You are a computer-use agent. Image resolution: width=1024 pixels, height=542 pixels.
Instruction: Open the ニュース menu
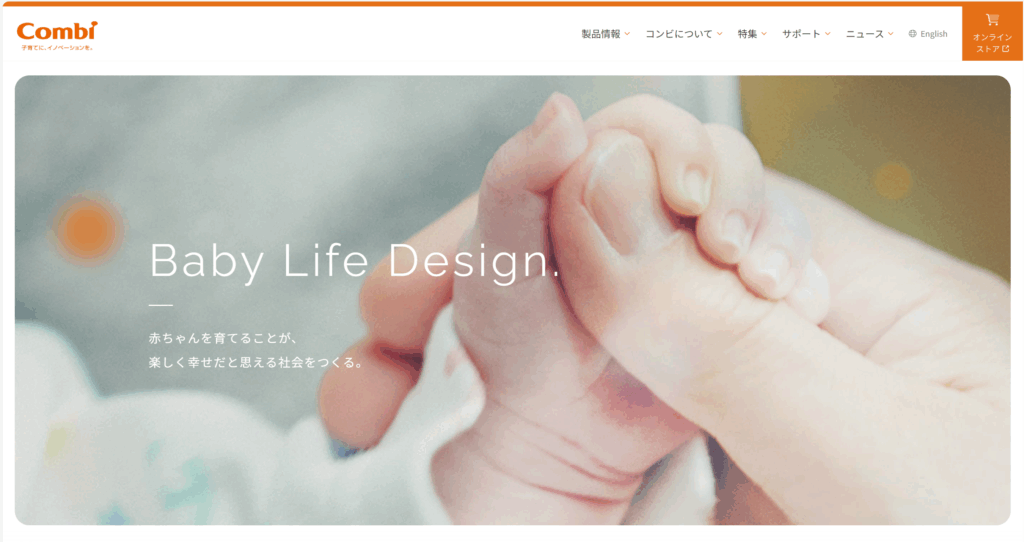coord(865,34)
